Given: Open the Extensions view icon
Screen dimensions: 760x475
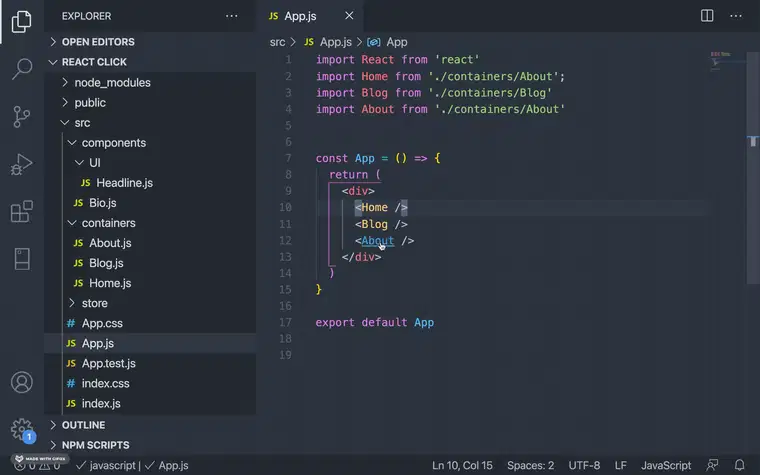Looking at the screenshot, I should click(x=21, y=211).
